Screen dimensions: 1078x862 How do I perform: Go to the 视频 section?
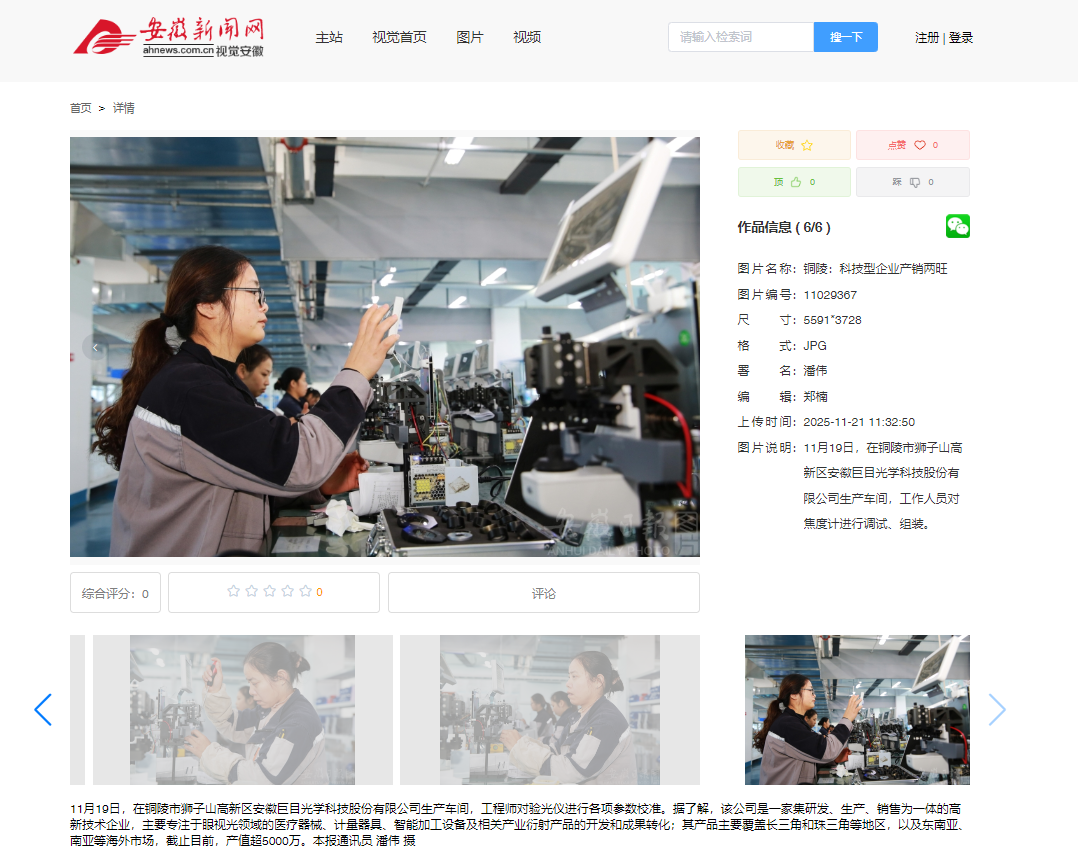coord(527,37)
